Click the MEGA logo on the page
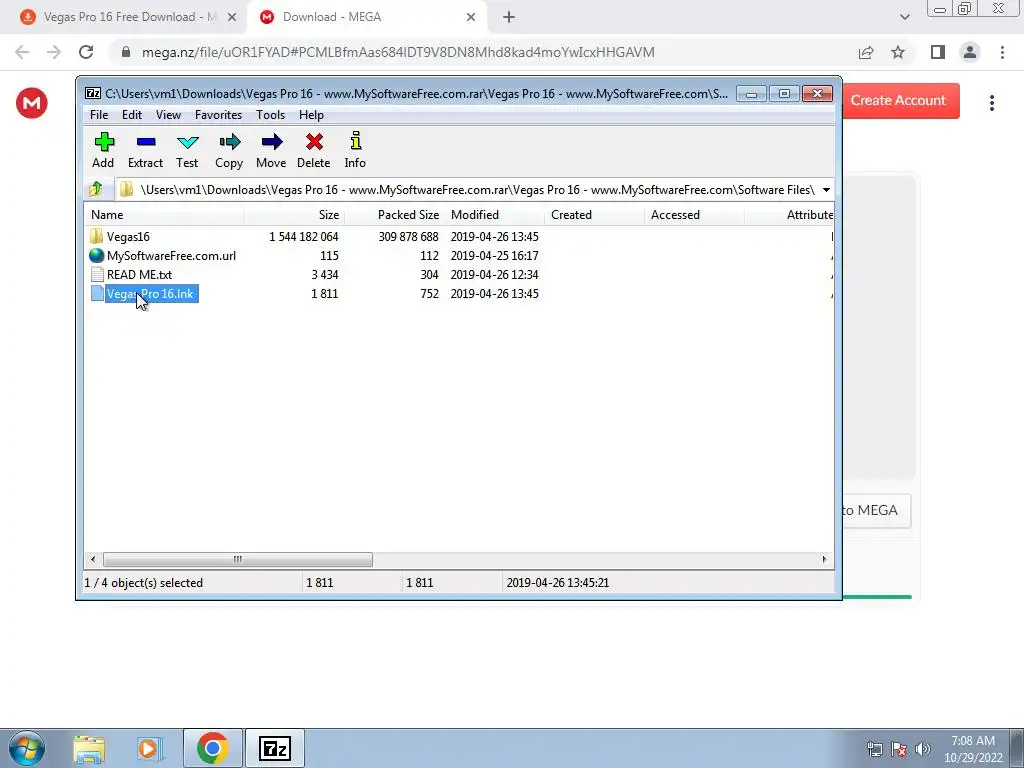 (x=32, y=103)
